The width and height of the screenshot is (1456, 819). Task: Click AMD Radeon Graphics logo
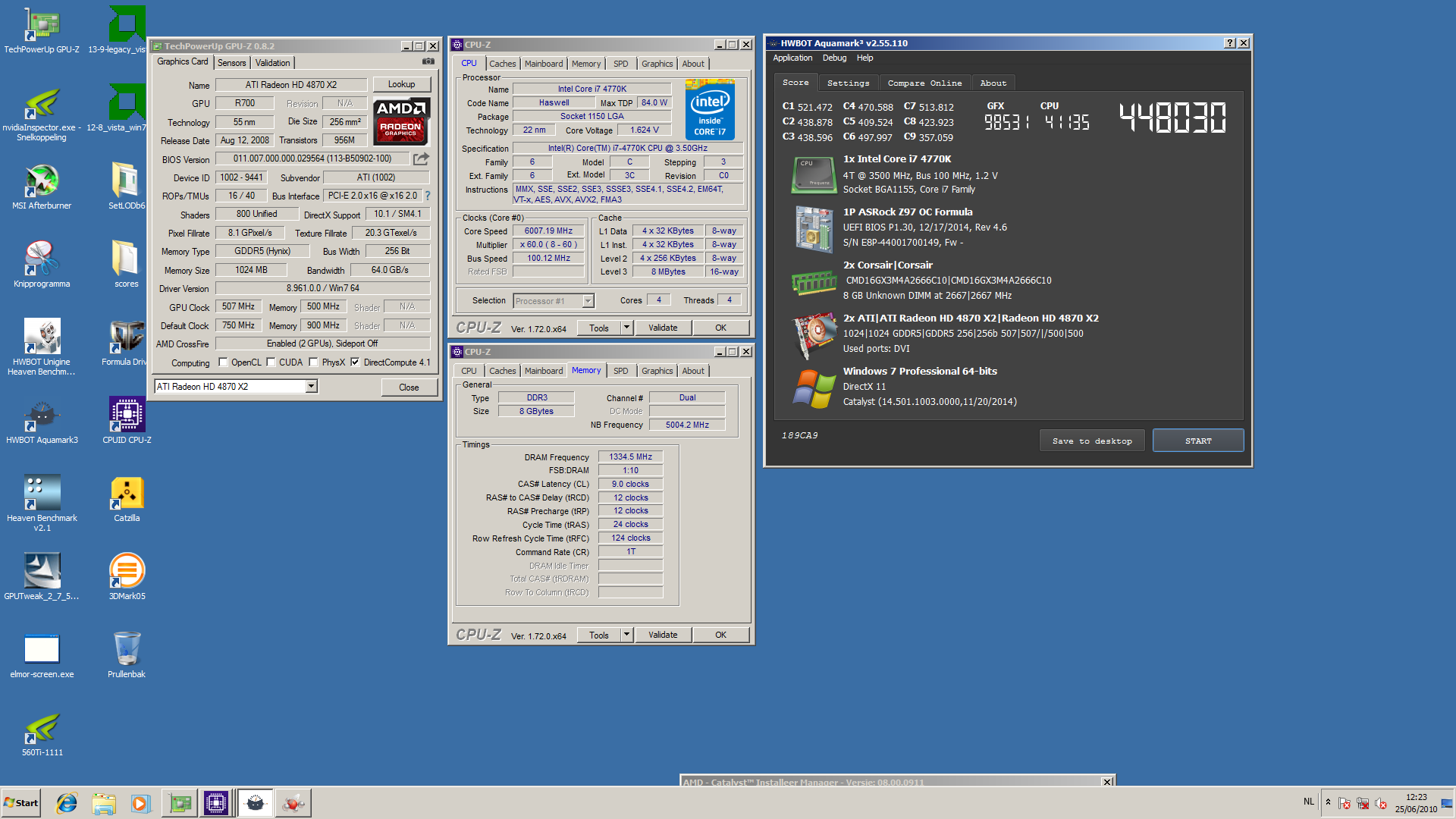(401, 120)
